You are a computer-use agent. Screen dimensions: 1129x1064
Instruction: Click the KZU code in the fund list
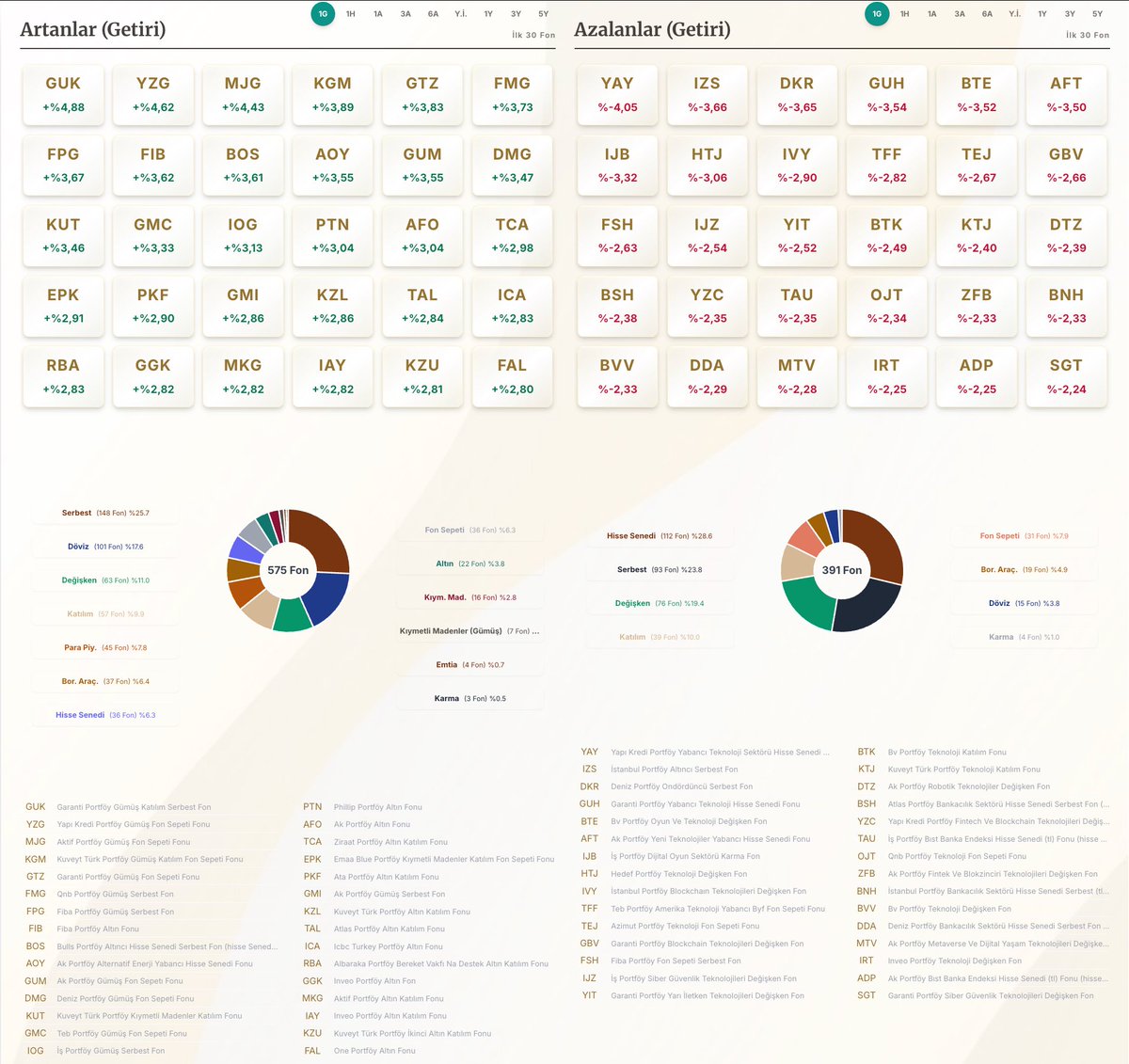pos(312,1033)
